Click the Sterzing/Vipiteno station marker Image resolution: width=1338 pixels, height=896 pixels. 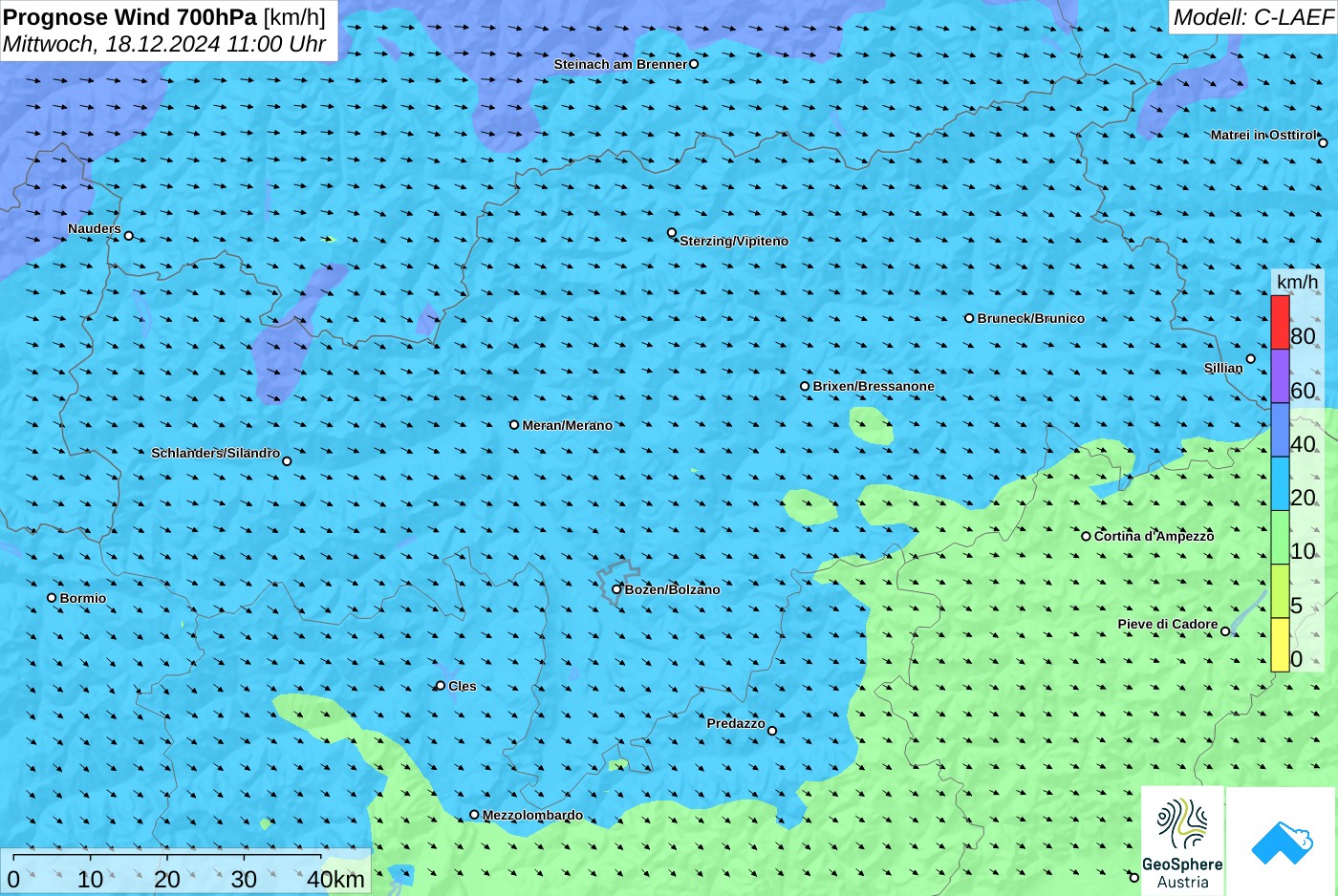tap(672, 232)
